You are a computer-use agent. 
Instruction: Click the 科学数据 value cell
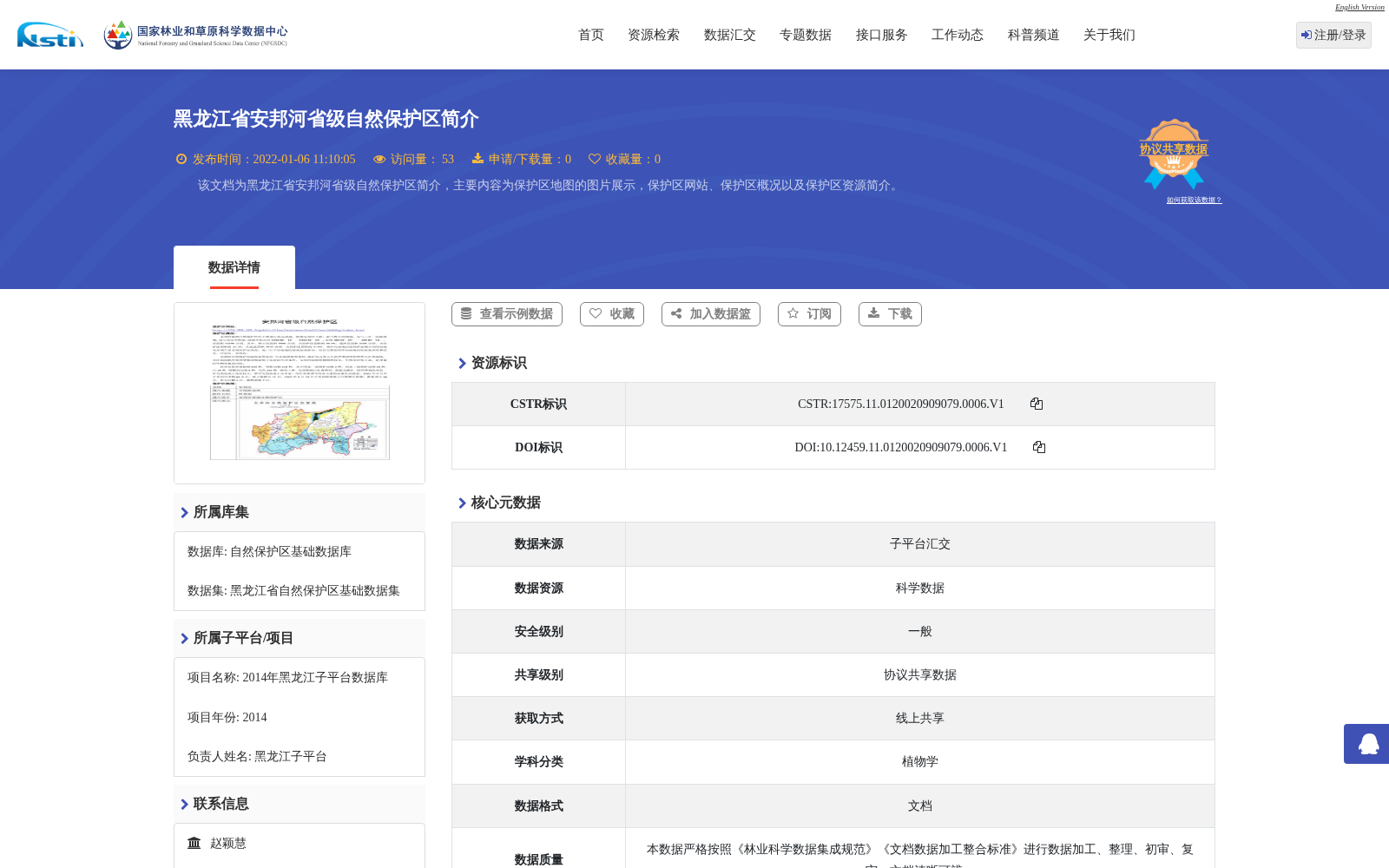click(x=920, y=589)
